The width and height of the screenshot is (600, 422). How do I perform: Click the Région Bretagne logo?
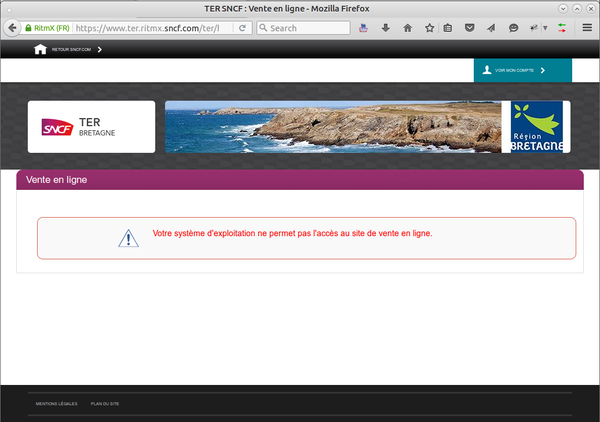[537, 127]
